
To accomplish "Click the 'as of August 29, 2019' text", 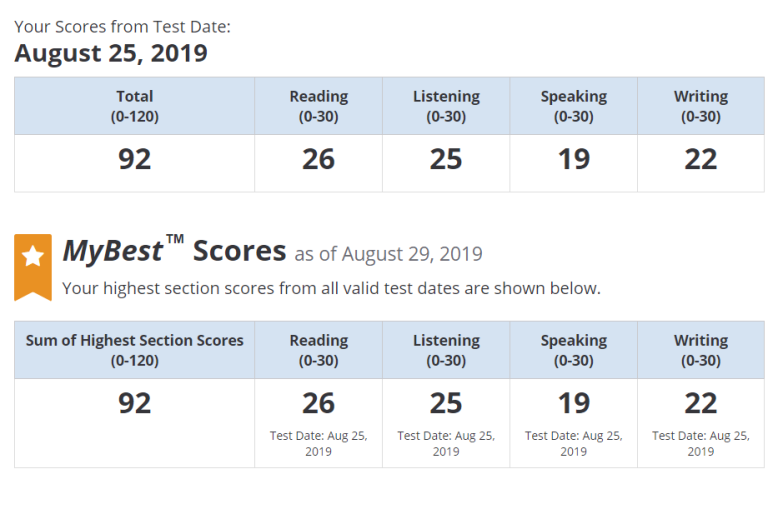I will tap(388, 254).
